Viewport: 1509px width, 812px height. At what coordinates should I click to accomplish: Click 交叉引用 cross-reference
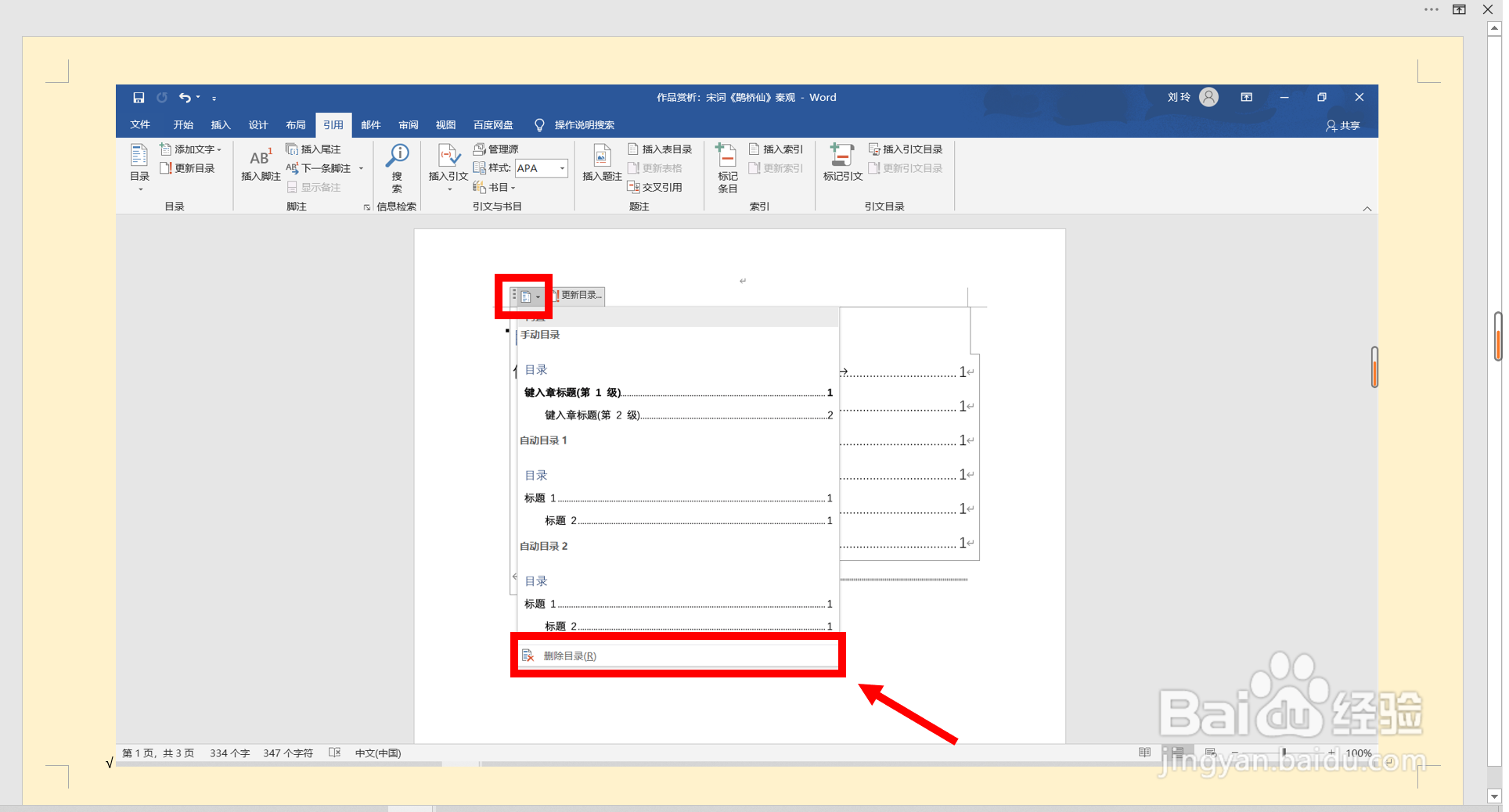point(654,187)
